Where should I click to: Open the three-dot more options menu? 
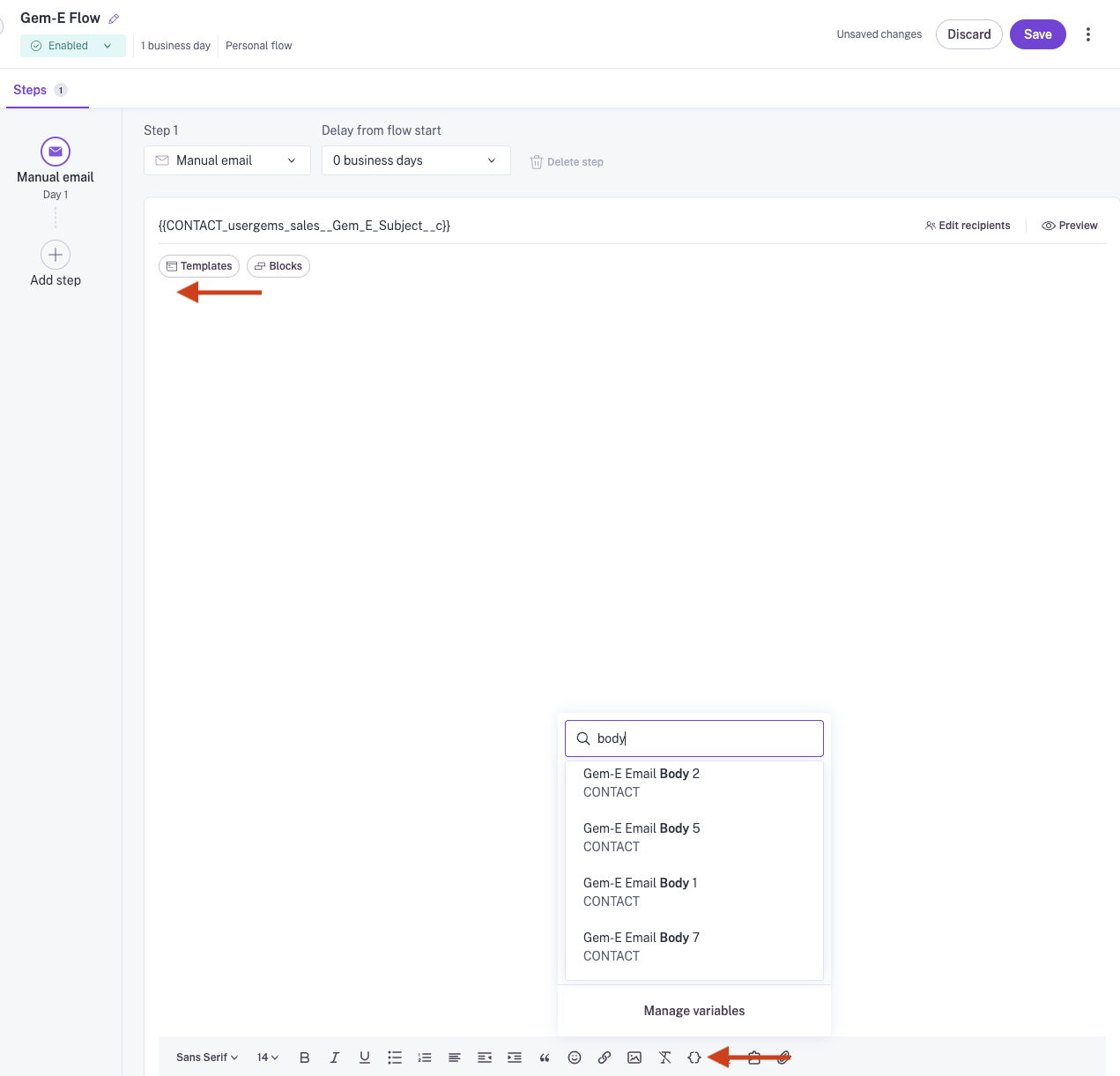point(1088,34)
